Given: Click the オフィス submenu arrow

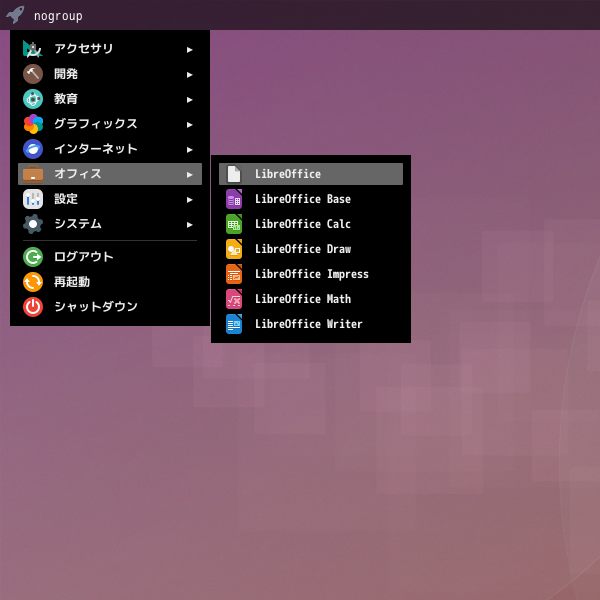Looking at the screenshot, I should pos(189,175).
